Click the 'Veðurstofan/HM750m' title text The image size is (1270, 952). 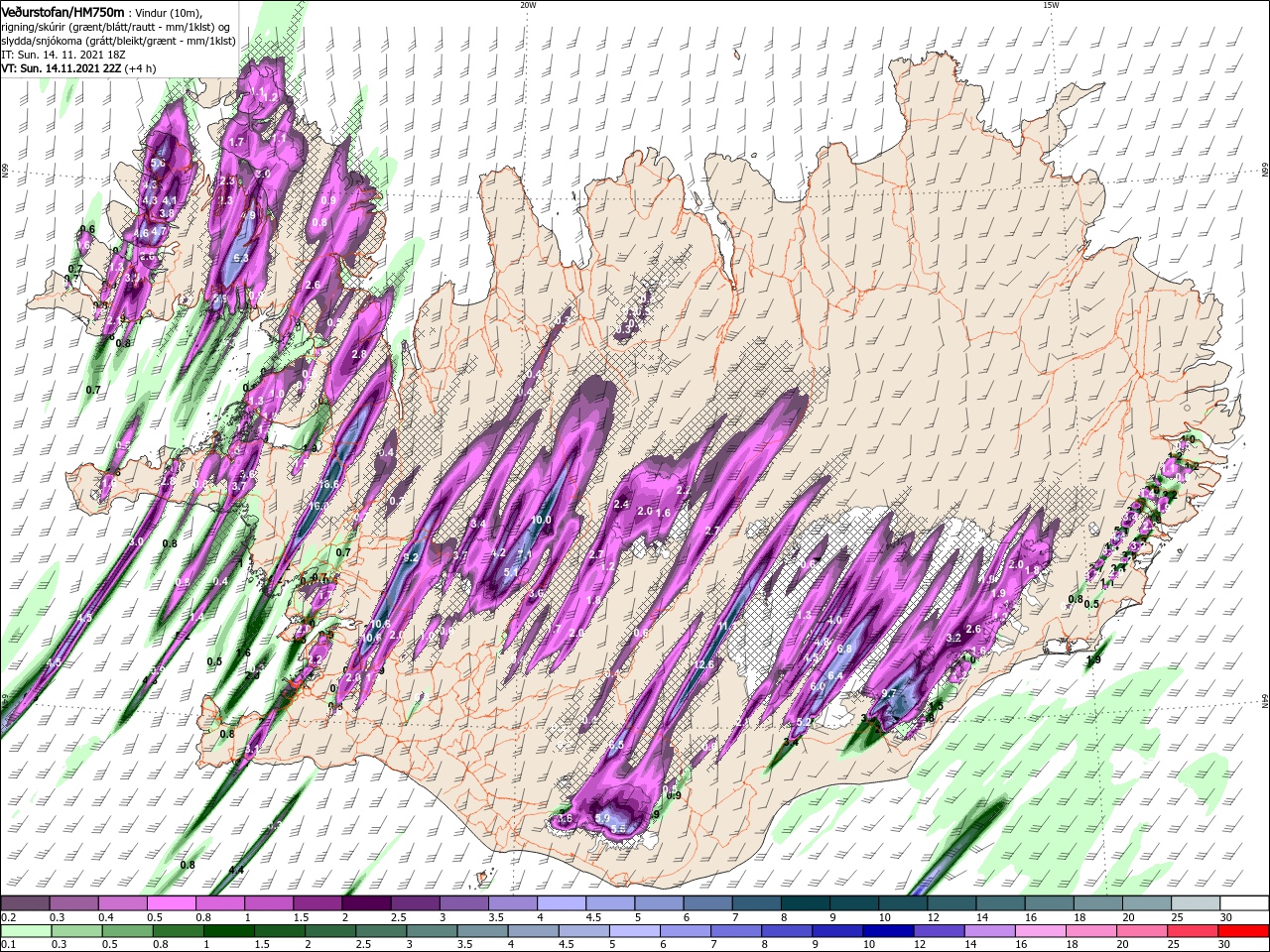pyautogui.click(x=63, y=12)
